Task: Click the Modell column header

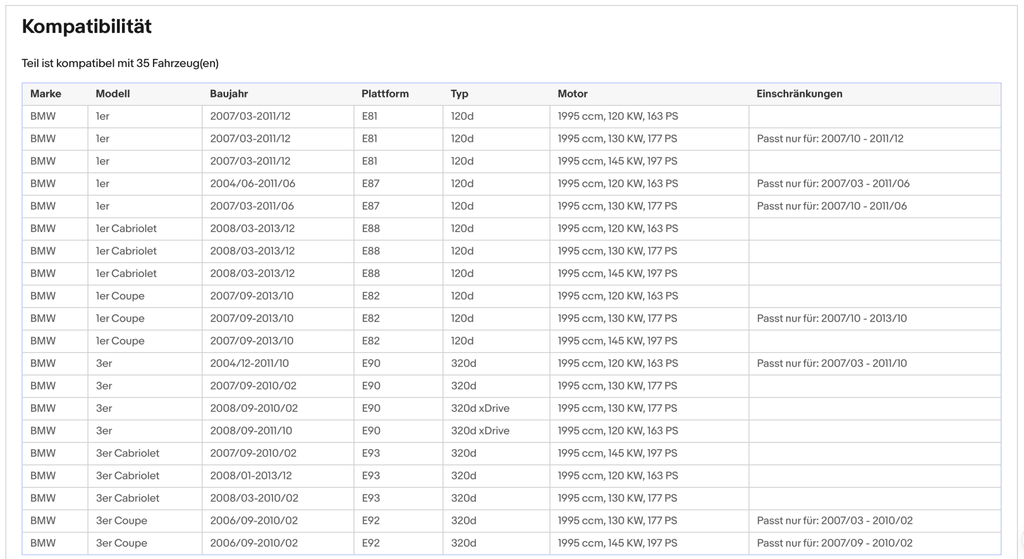Action: tap(113, 94)
